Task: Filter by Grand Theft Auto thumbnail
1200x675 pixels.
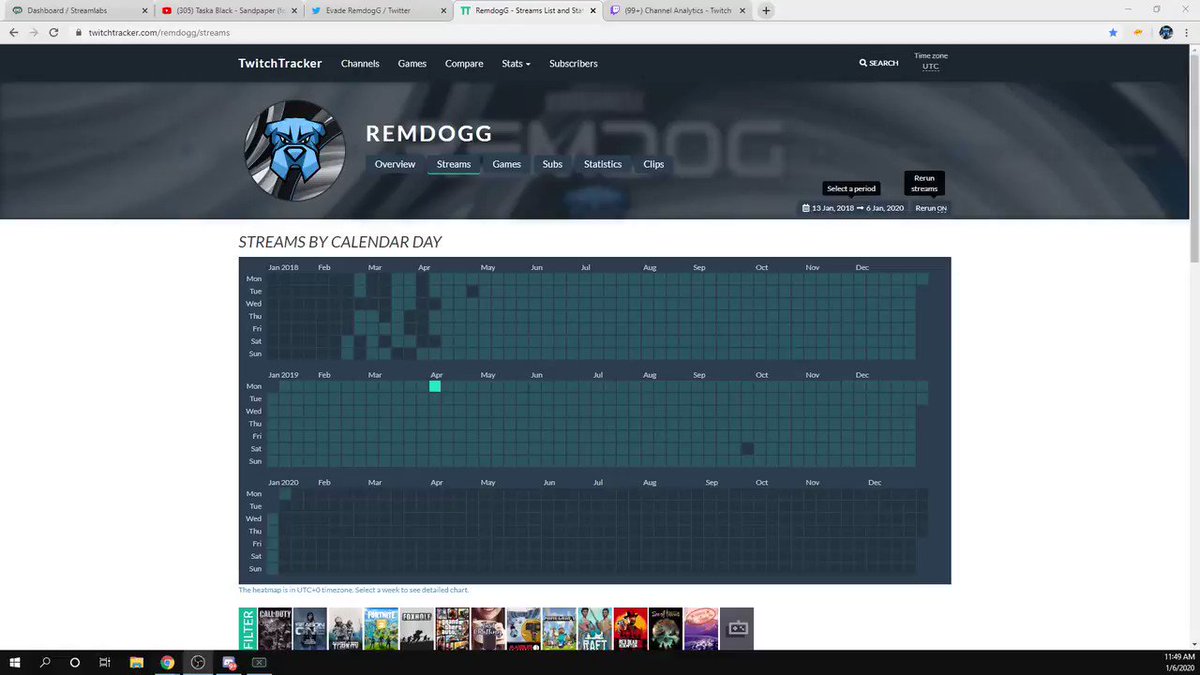Action: tap(452, 629)
